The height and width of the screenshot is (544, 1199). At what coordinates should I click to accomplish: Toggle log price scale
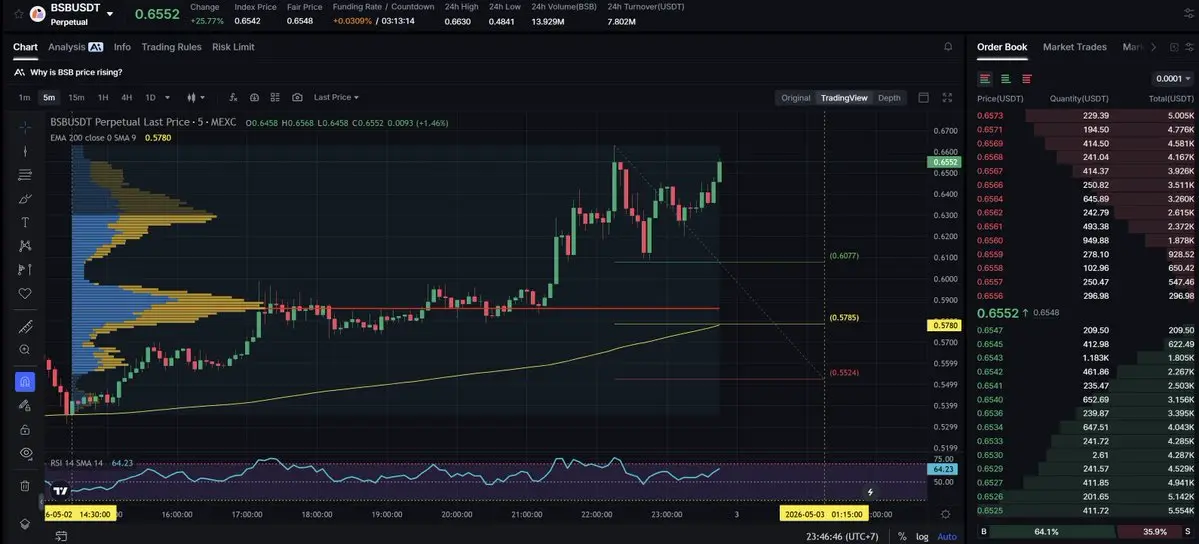[x=923, y=536]
